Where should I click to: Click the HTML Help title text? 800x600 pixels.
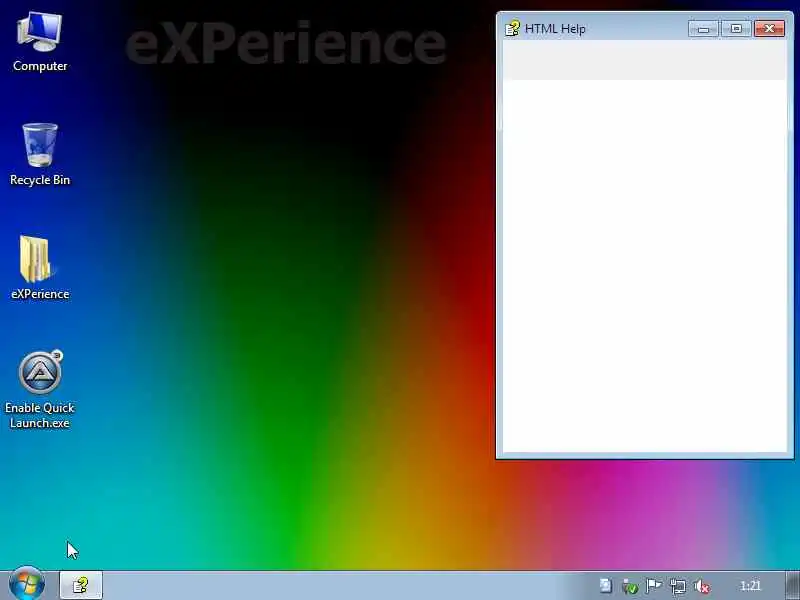coord(555,29)
